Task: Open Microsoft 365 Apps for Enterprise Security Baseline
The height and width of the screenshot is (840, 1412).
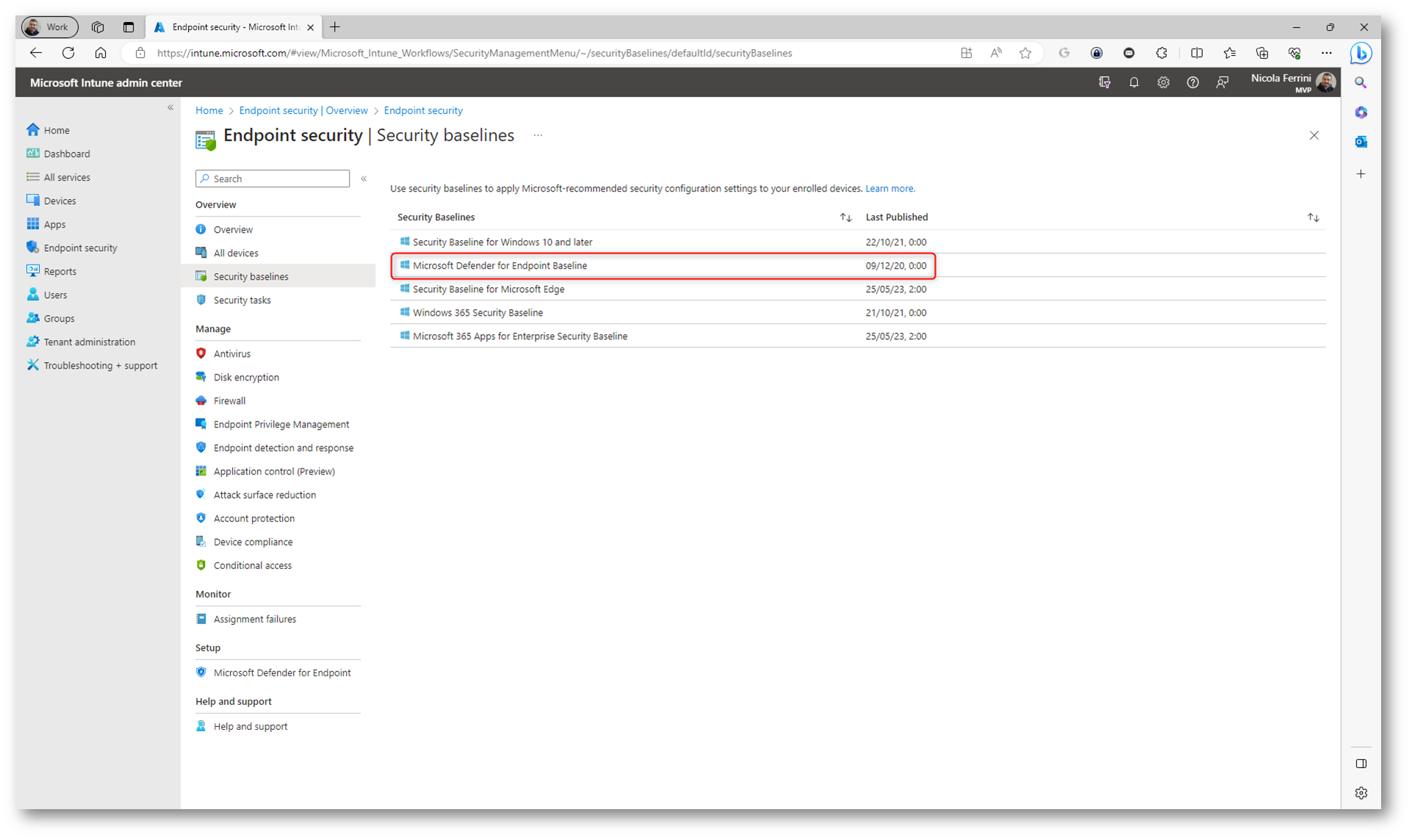Action: [520, 336]
